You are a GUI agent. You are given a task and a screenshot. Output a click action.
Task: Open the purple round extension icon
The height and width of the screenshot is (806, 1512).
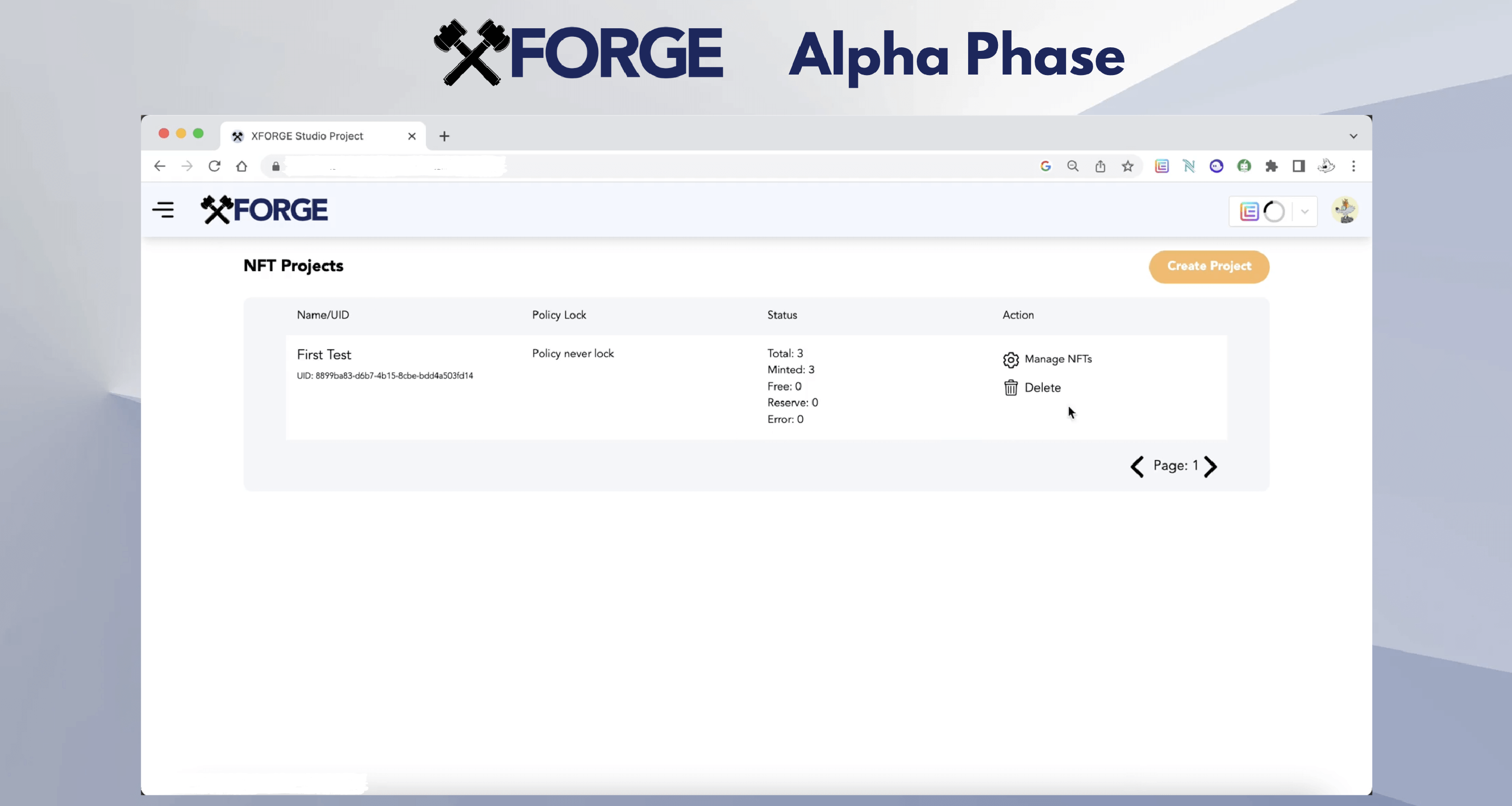[x=1217, y=167]
